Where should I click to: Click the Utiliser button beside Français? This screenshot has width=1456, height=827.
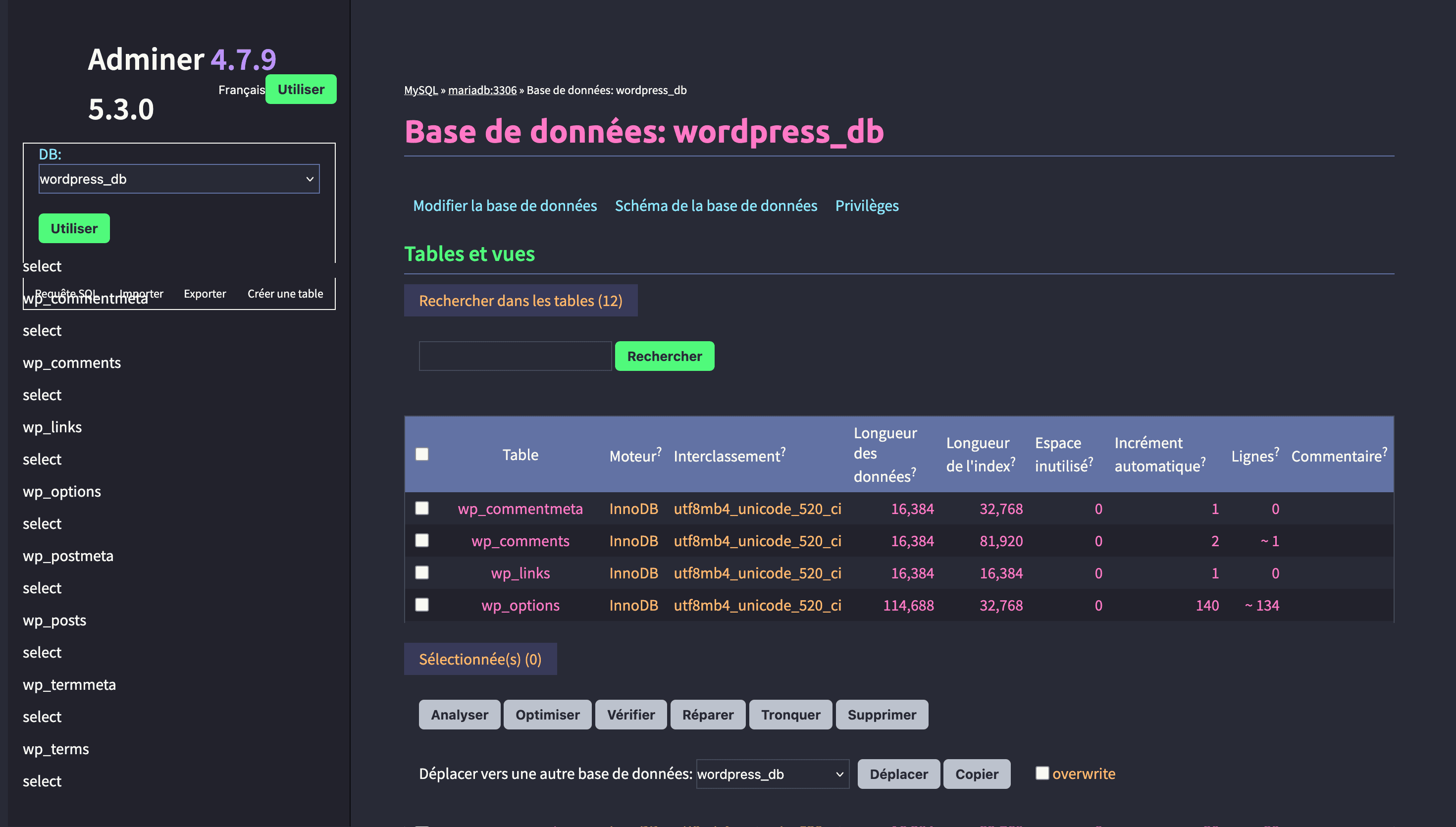pyautogui.click(x=301, y=89)
